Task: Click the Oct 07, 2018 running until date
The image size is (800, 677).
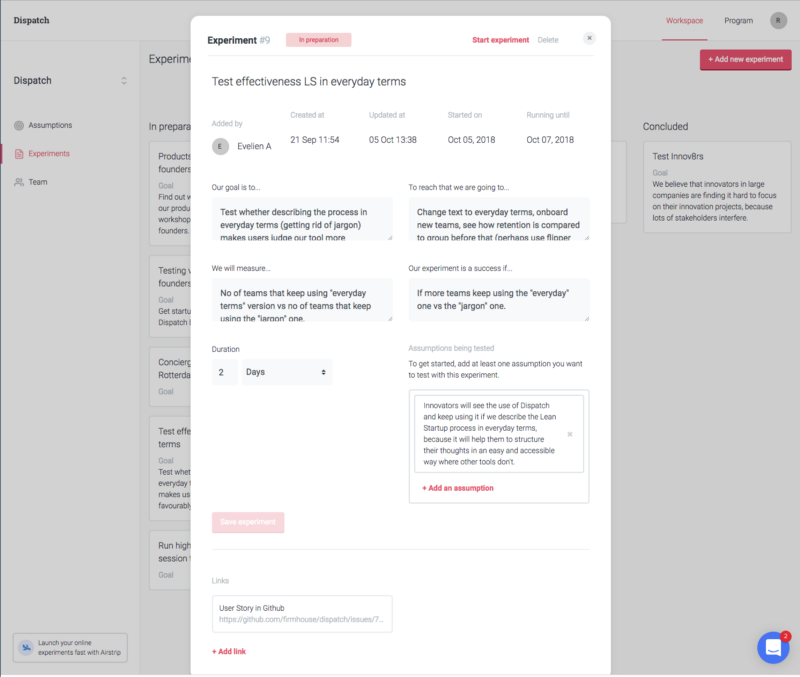Action: point(550,140)
